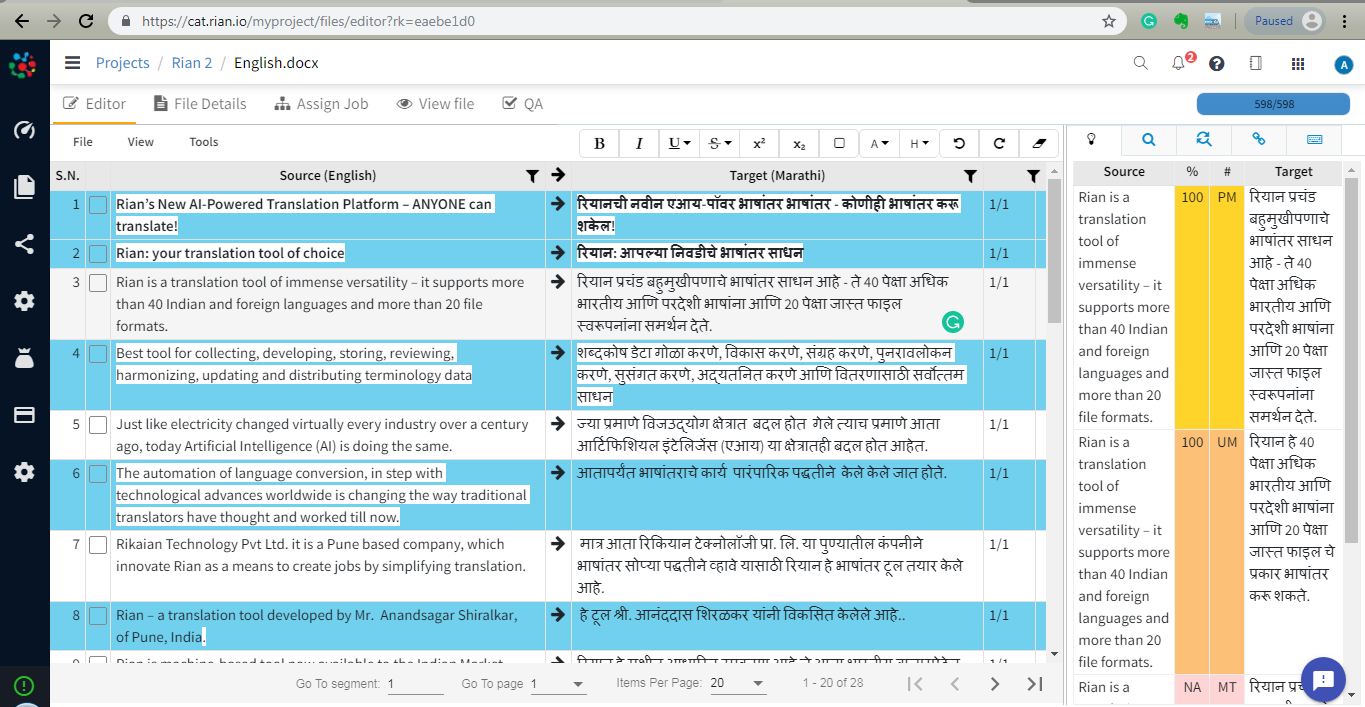Tick the checkbox for segment 3
The height and width of the screenshot is (707, 1365).
[98, 283]
